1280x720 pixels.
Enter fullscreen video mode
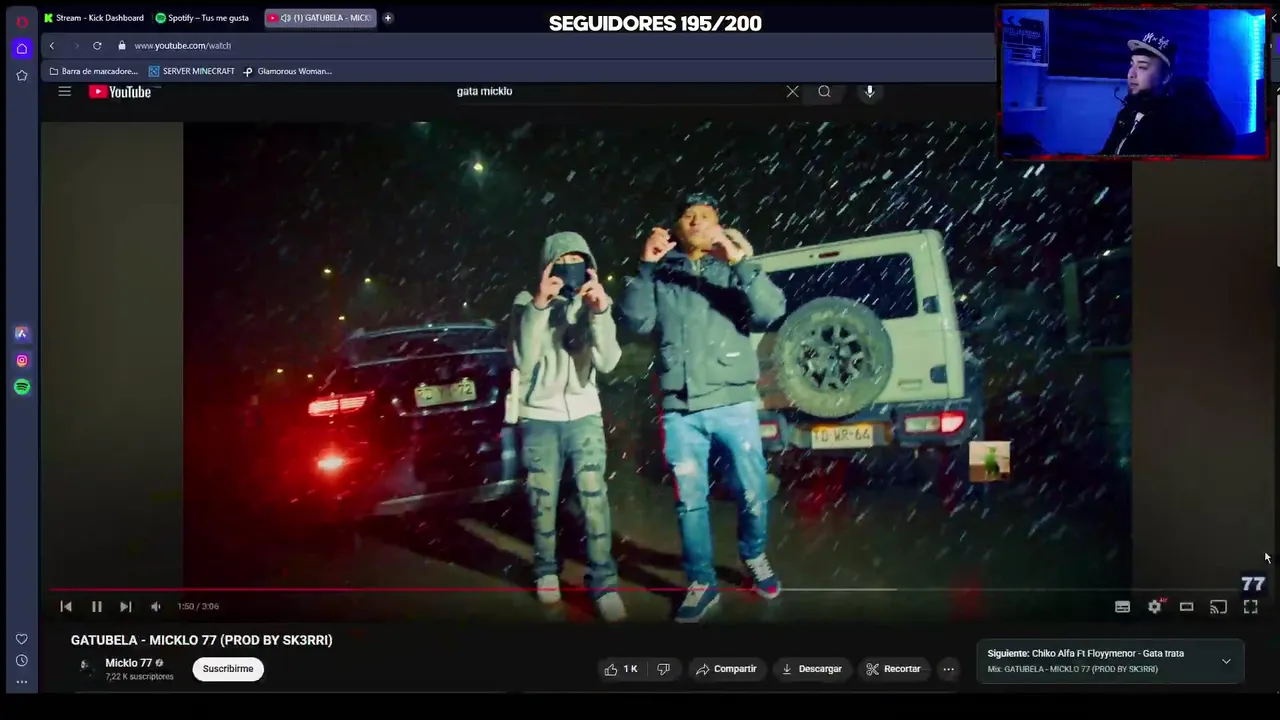1250,606
